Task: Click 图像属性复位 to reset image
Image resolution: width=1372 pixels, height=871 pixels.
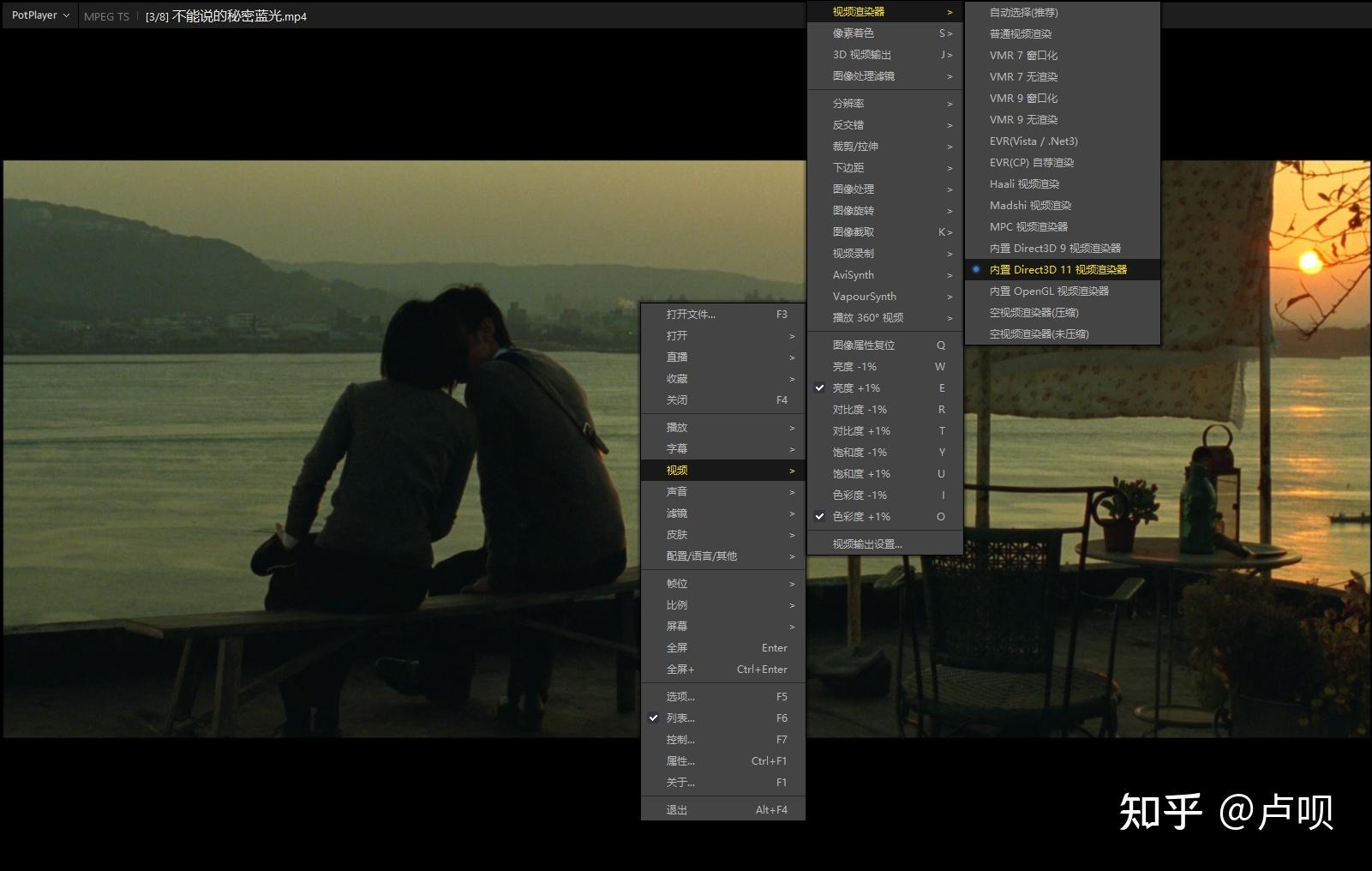Action: point(864,345)
